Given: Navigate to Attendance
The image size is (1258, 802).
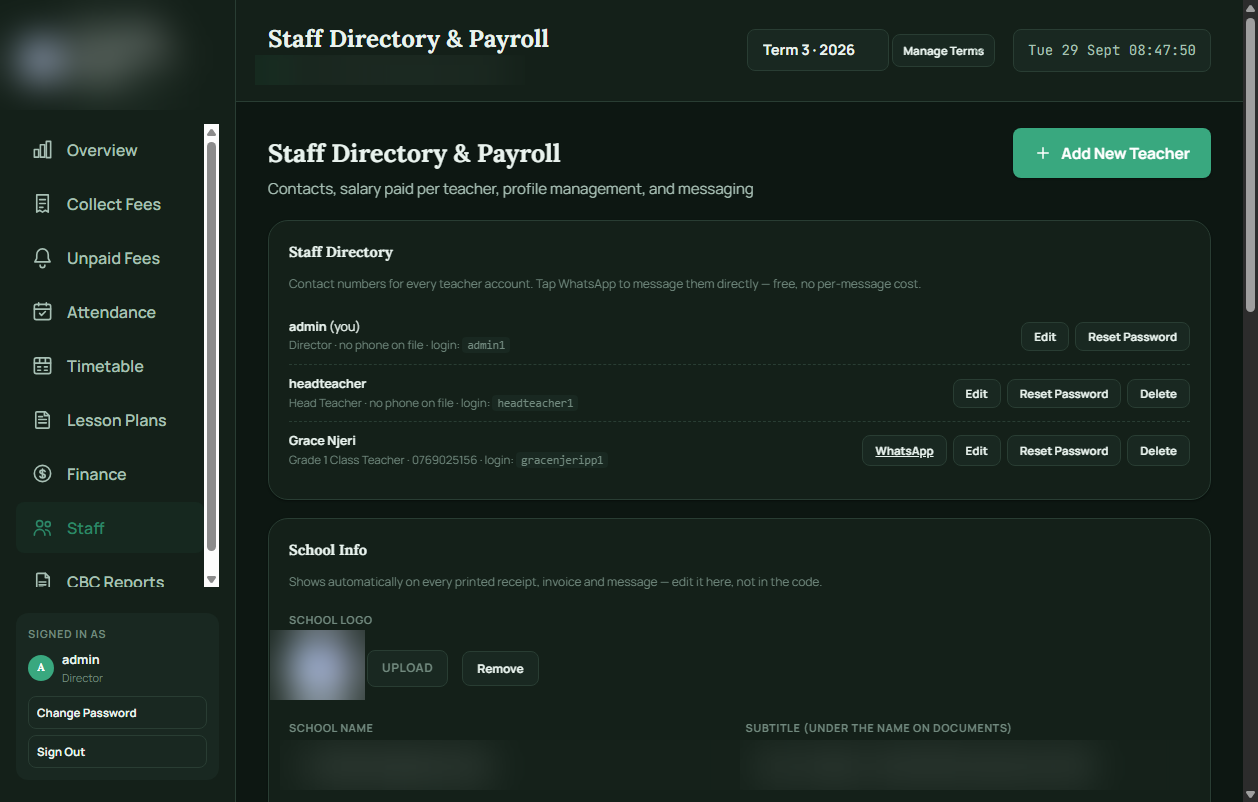Looking at the screenshot, I should (x=109, y=312).
